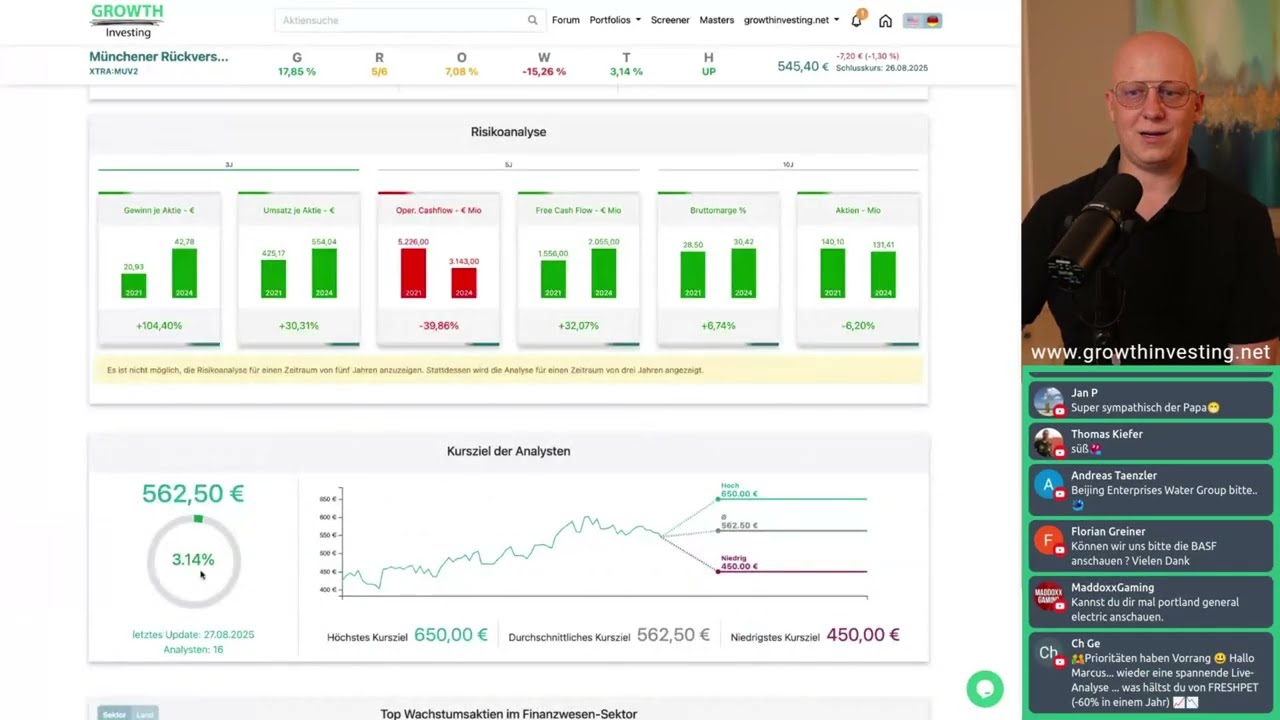The width and height of the screenshot is (1280, 720).
Task: Open the Screener page
Action: (x=670, y=20)
